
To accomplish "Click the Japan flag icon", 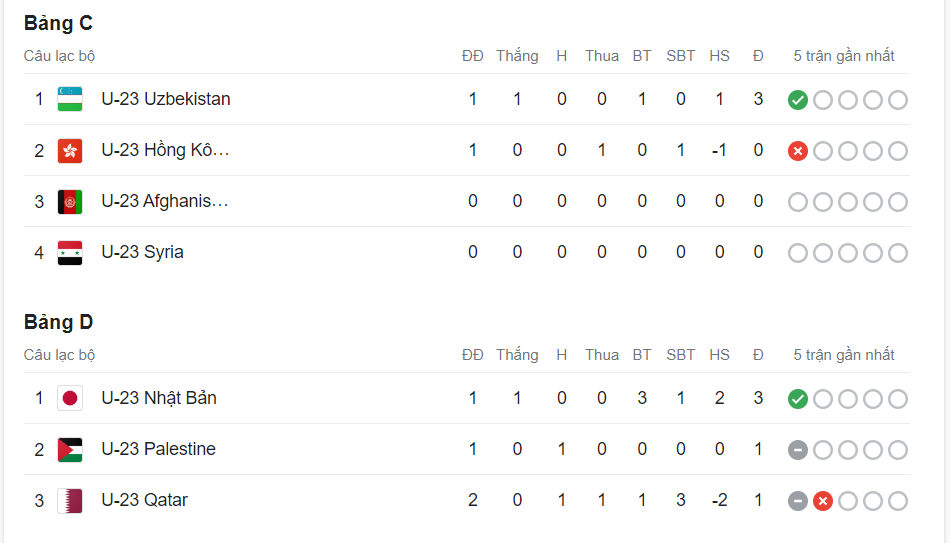I will pos(70,398).
